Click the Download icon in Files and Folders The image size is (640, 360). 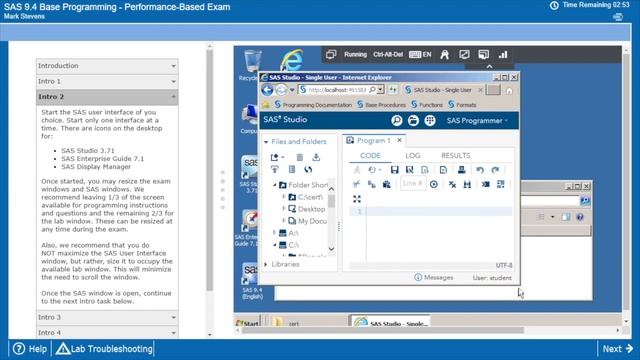(316, 157)
